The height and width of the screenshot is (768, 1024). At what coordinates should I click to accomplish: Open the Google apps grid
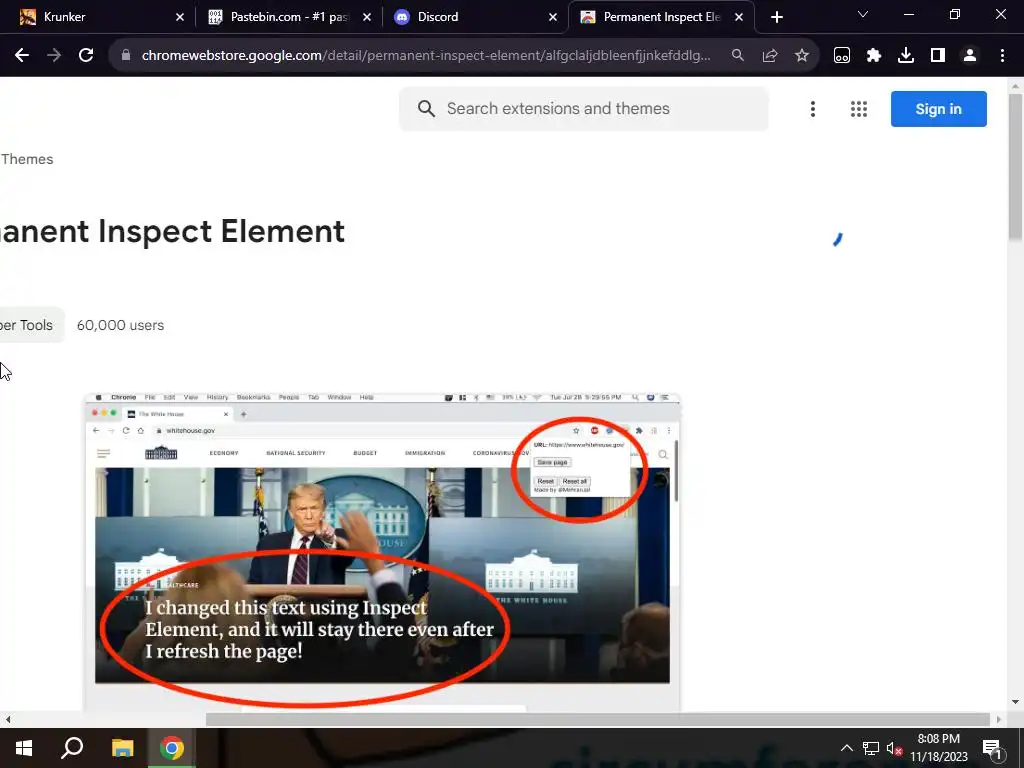(858, 109)
